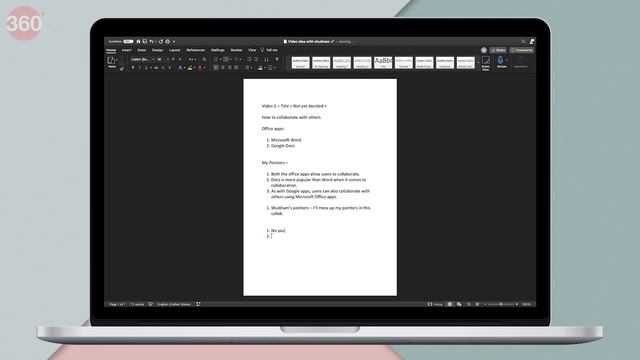Click the paragraph shading bucket icon
This screenshot has height=360, width=640.
260,68
